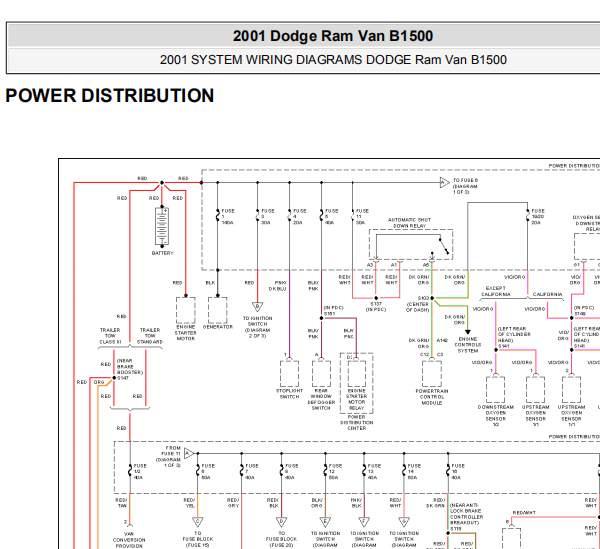Click connector triangle C above TO FUSE BLOCK (FUSE 15)
The width and height of the screenshot is (600, 549).
(198, 521)
